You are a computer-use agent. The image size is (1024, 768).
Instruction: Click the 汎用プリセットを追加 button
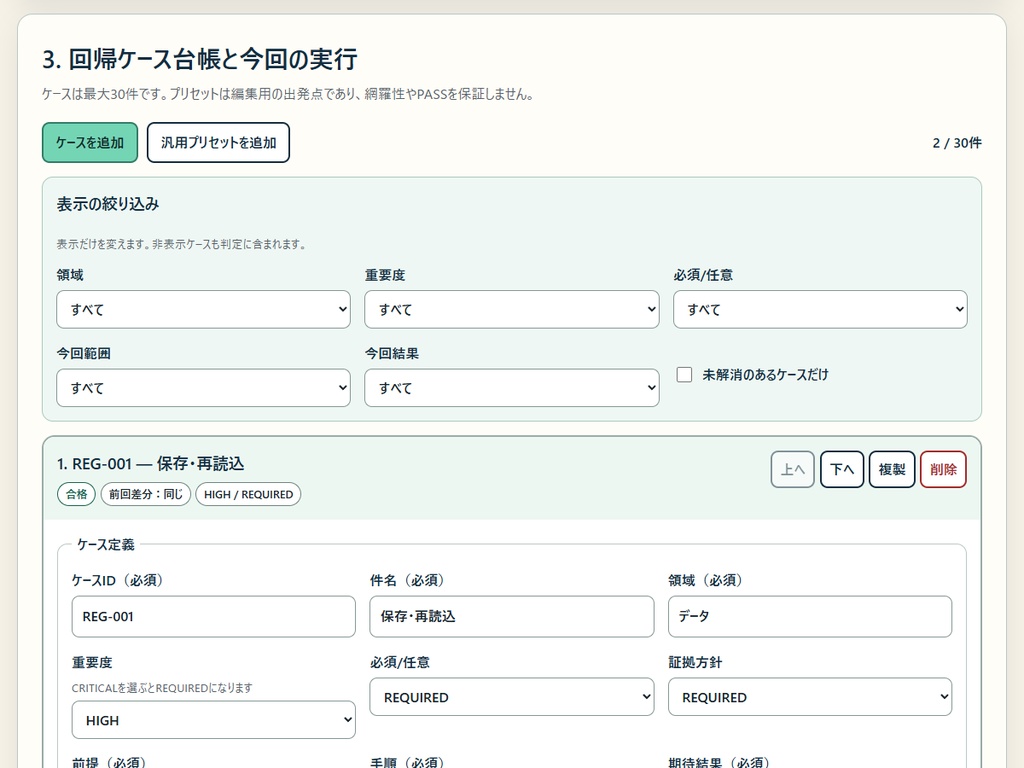click(x=218, y=142)
